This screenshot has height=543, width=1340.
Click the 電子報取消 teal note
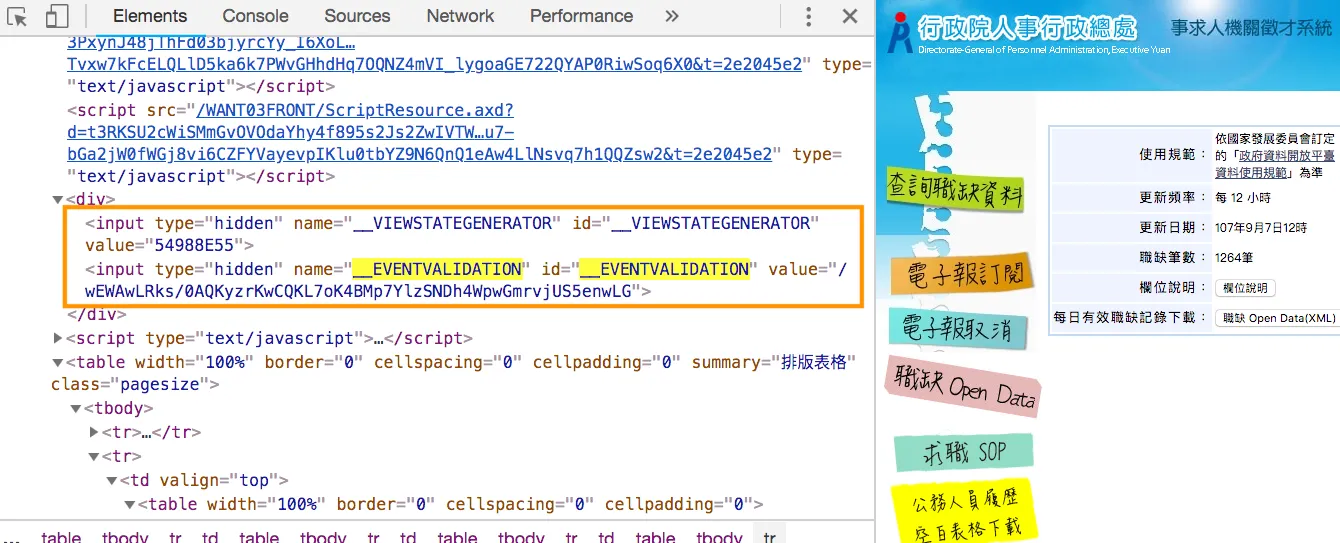pyautogui.click(x=957, y=328)
